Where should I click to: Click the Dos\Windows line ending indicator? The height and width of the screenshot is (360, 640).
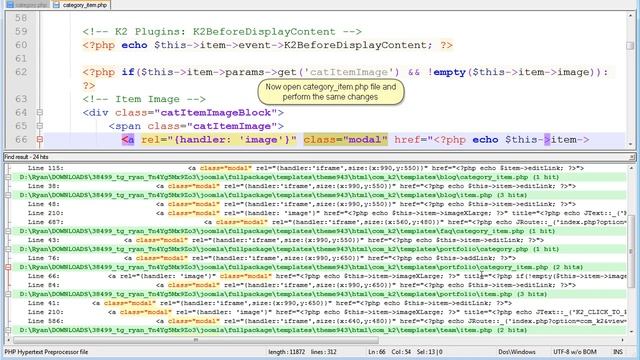517,352
